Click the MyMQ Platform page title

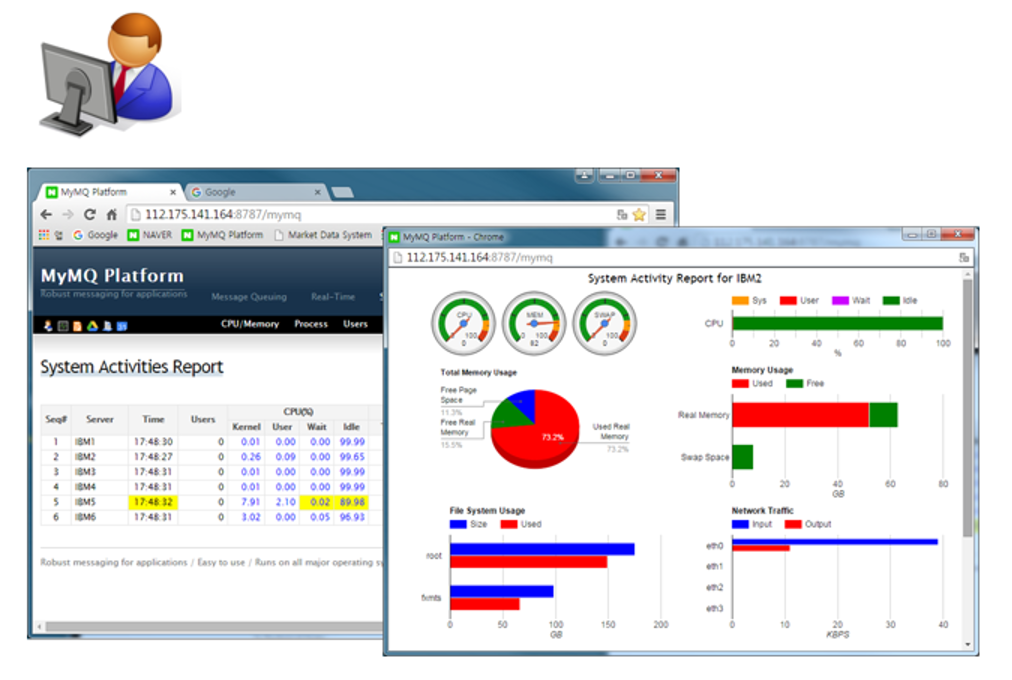pos(112,275)
